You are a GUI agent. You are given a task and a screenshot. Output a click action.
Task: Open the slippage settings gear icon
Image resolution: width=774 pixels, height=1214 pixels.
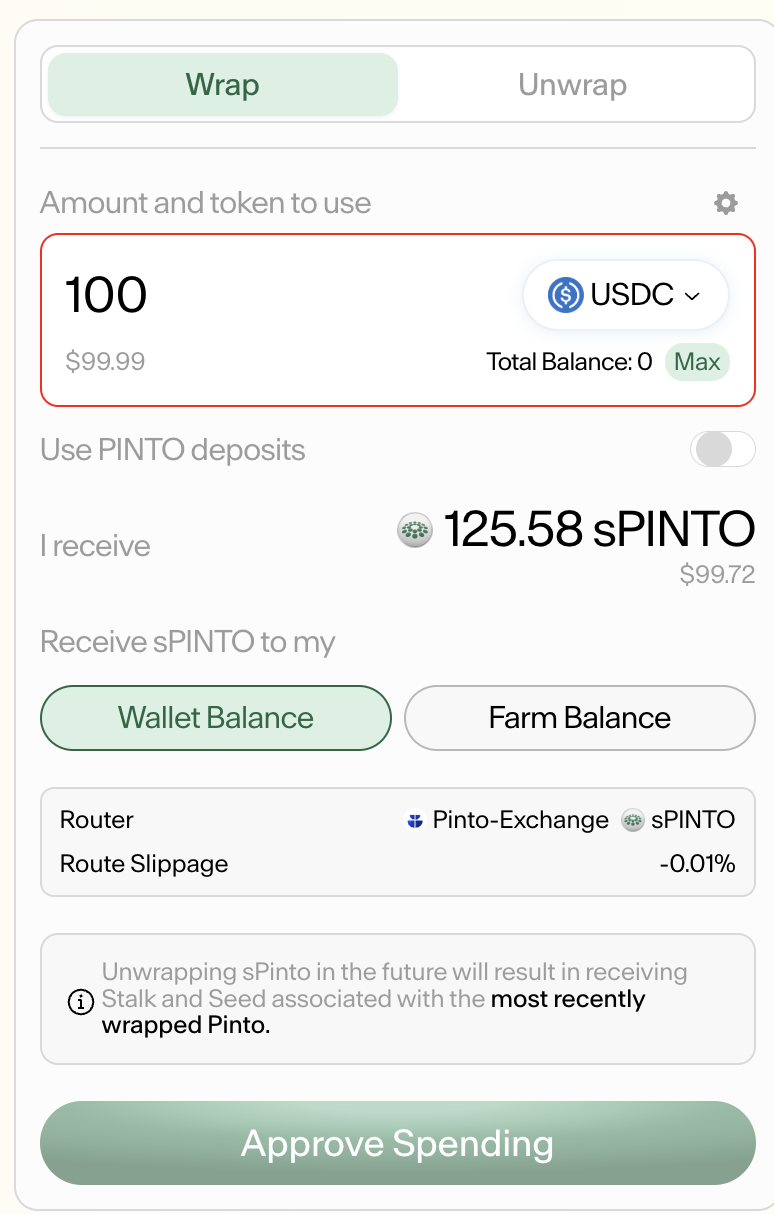[725, 203]
